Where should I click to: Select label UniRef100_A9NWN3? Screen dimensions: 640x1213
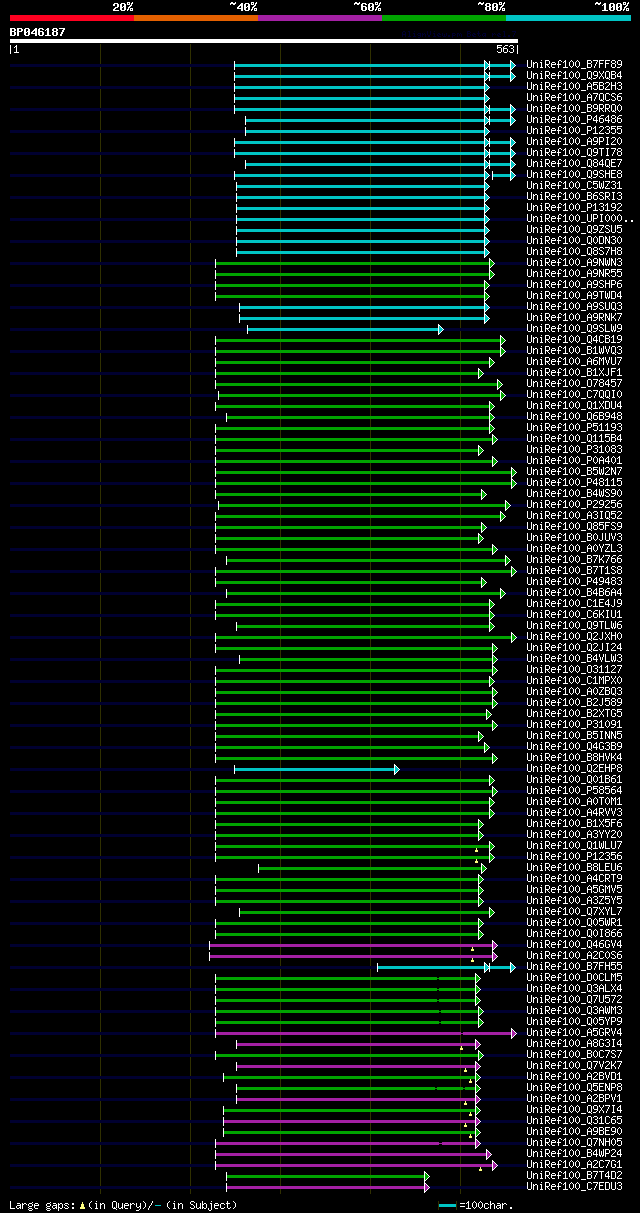coord(573,262)
